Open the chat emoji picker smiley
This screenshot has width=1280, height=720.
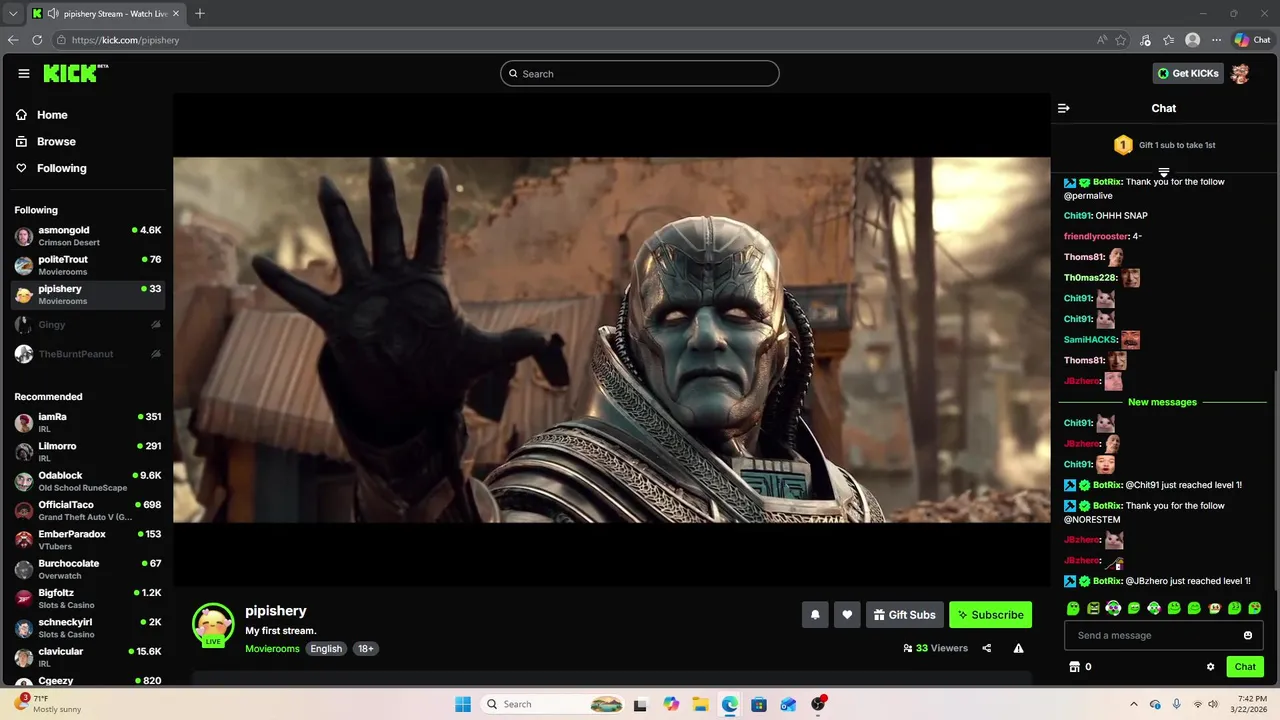pyautogui.click(x=1248, y=635)
